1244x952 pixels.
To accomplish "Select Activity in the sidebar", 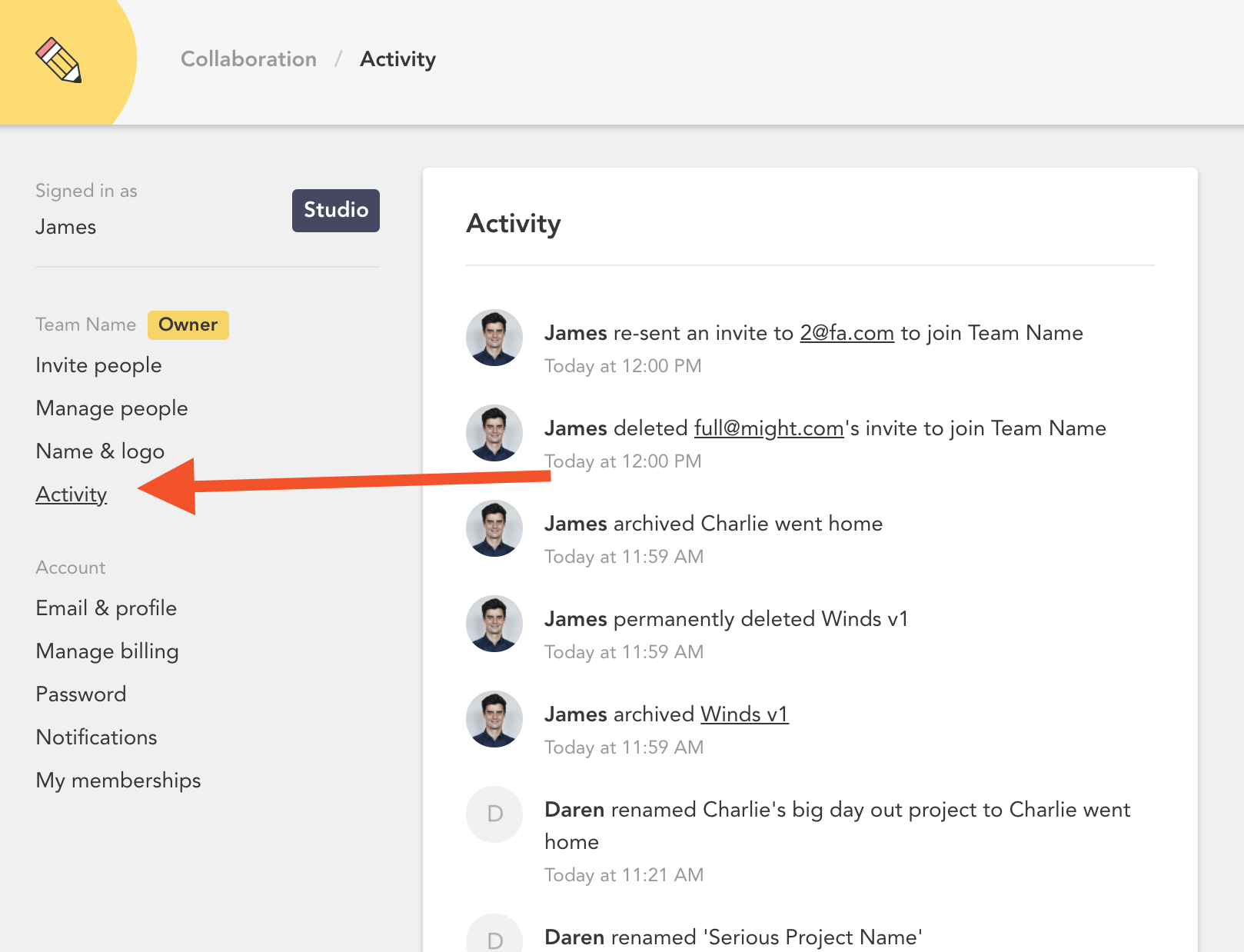I will 72,494.
